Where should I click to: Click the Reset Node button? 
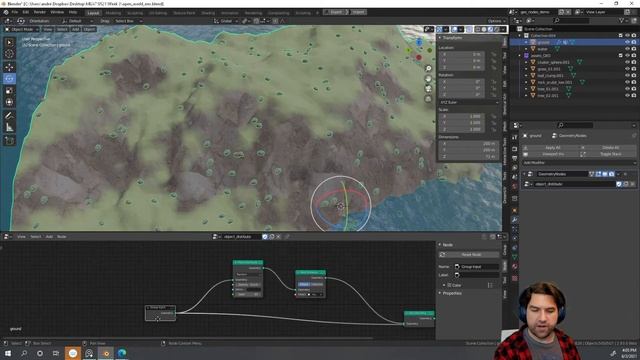tap(469, 255)
